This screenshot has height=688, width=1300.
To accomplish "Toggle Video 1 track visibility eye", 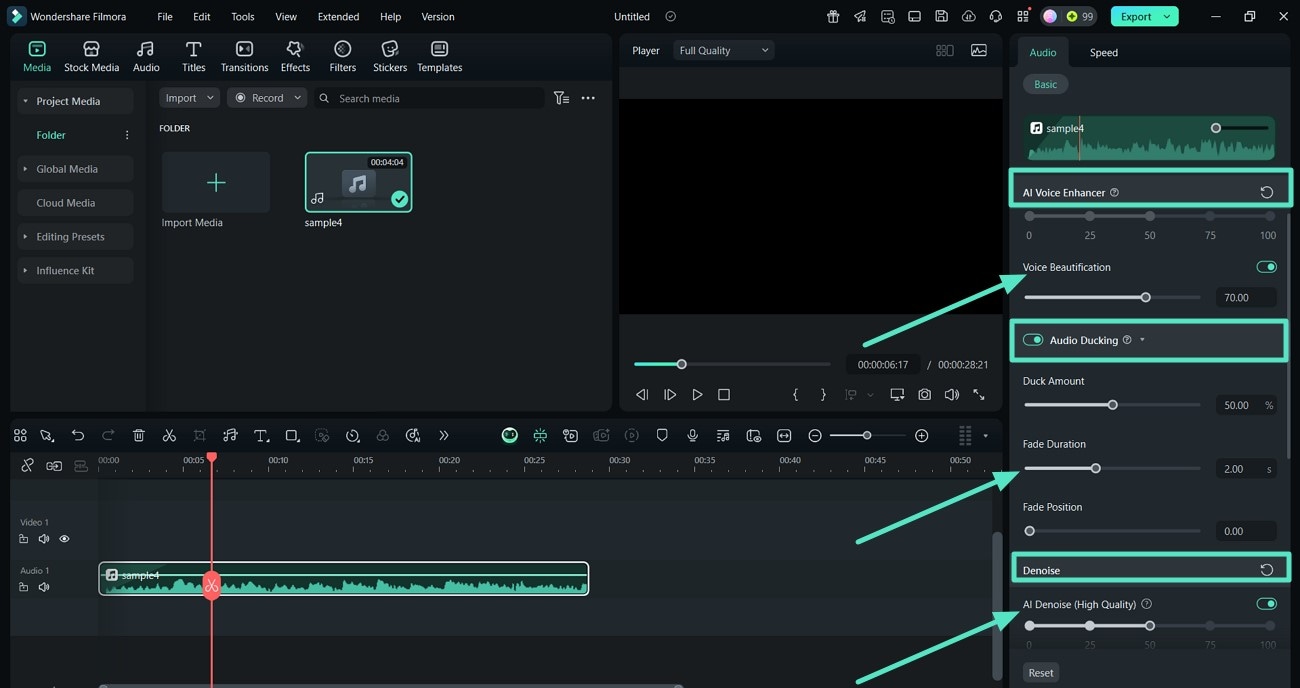I will point(64,539).
